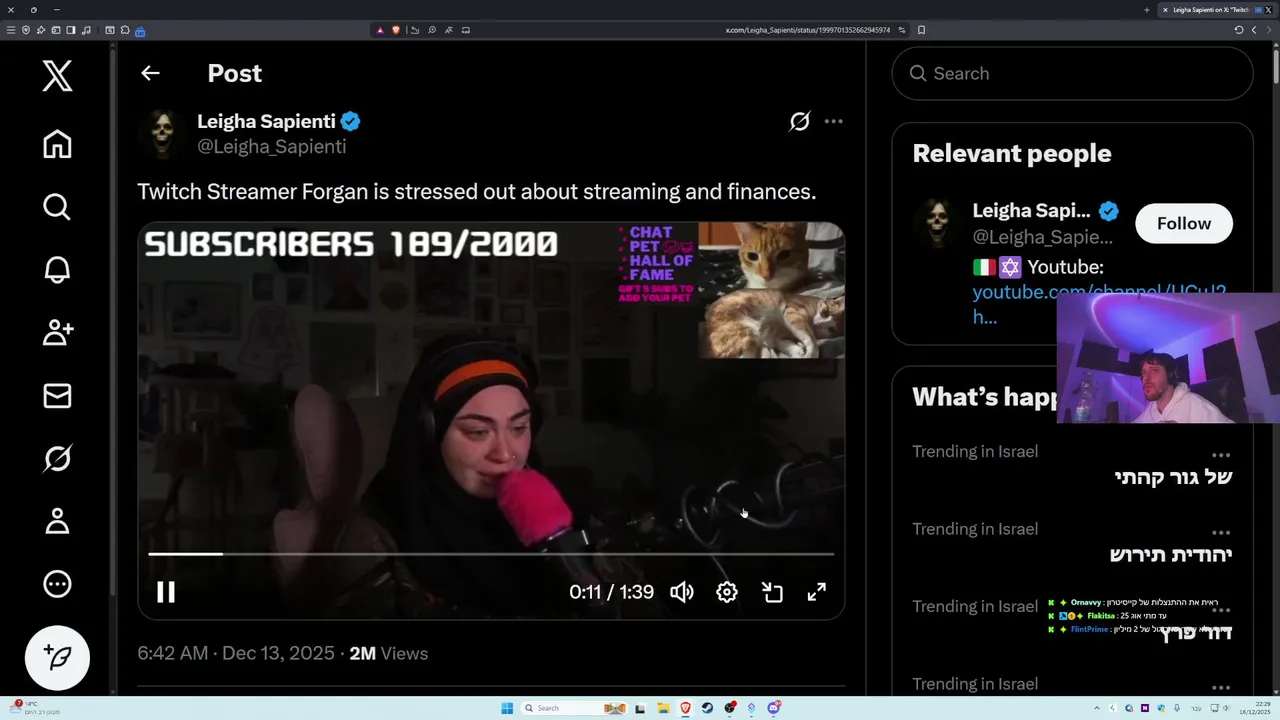Viewport: 1280px width, 720px height.
Task: Open post's three-dot more menu
Action: (833, 122)
